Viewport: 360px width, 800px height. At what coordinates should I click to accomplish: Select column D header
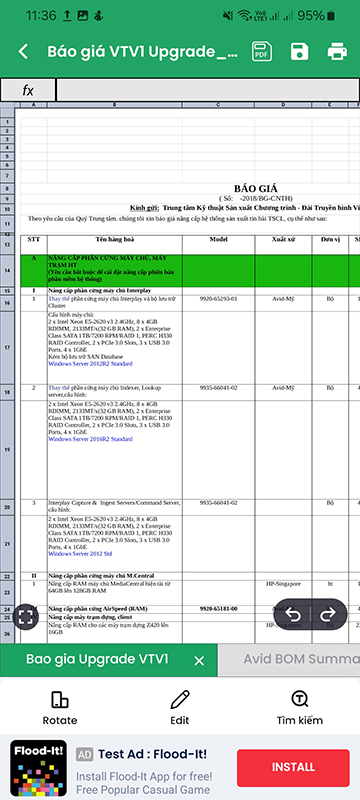pyautogui.click(x=284, y=105)
